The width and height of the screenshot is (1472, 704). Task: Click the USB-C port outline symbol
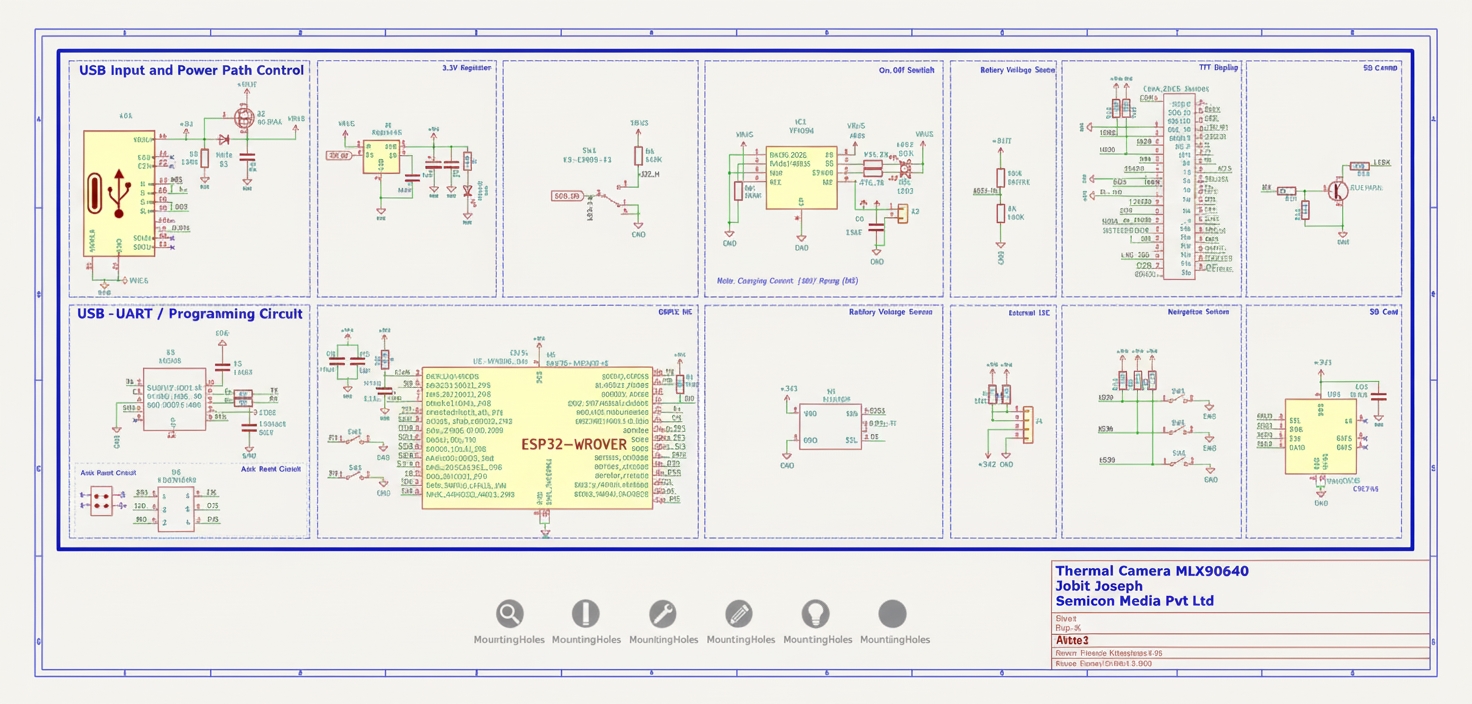pyautogui.click(x=95, y=193)
